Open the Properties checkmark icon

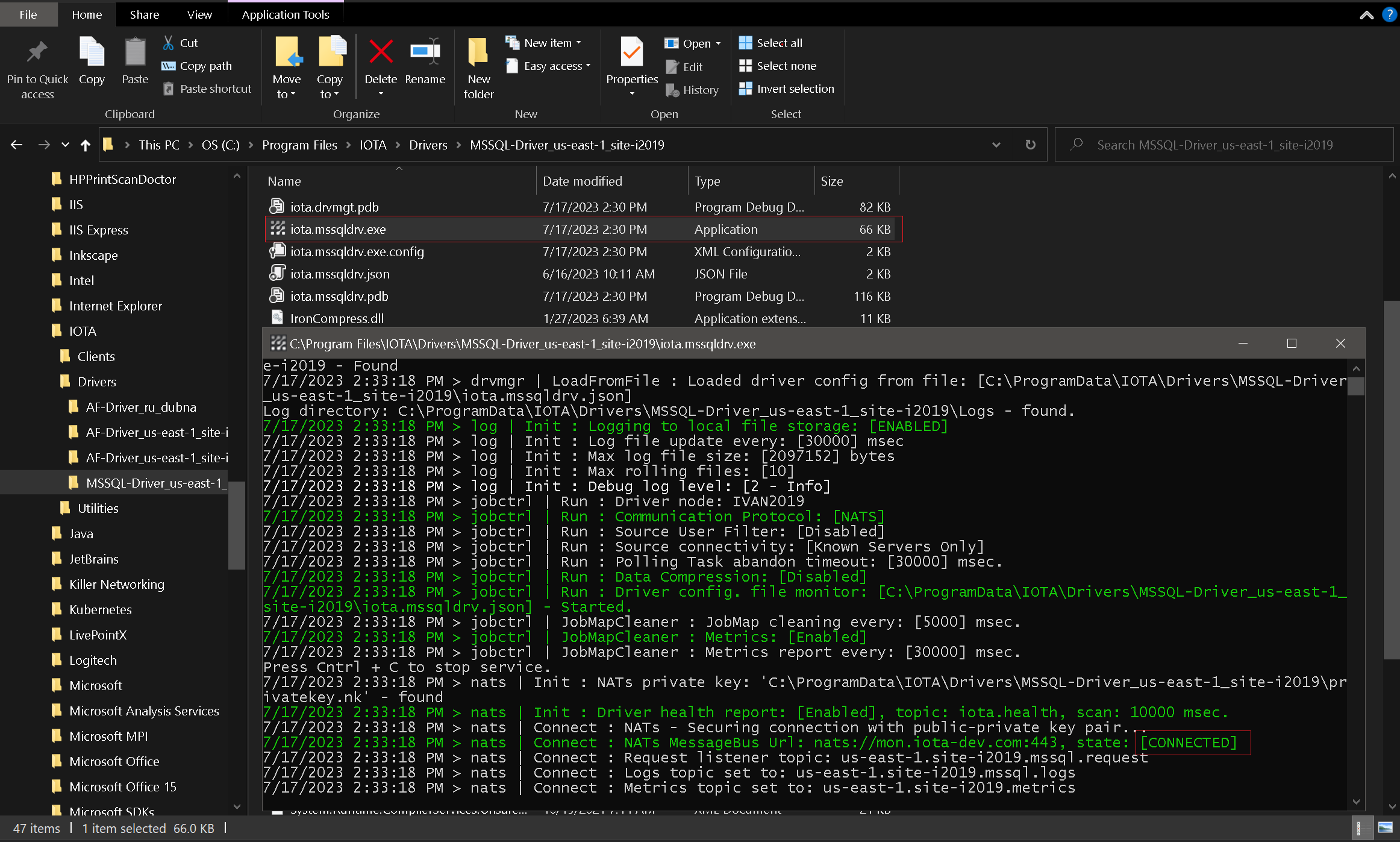(632, 52)
